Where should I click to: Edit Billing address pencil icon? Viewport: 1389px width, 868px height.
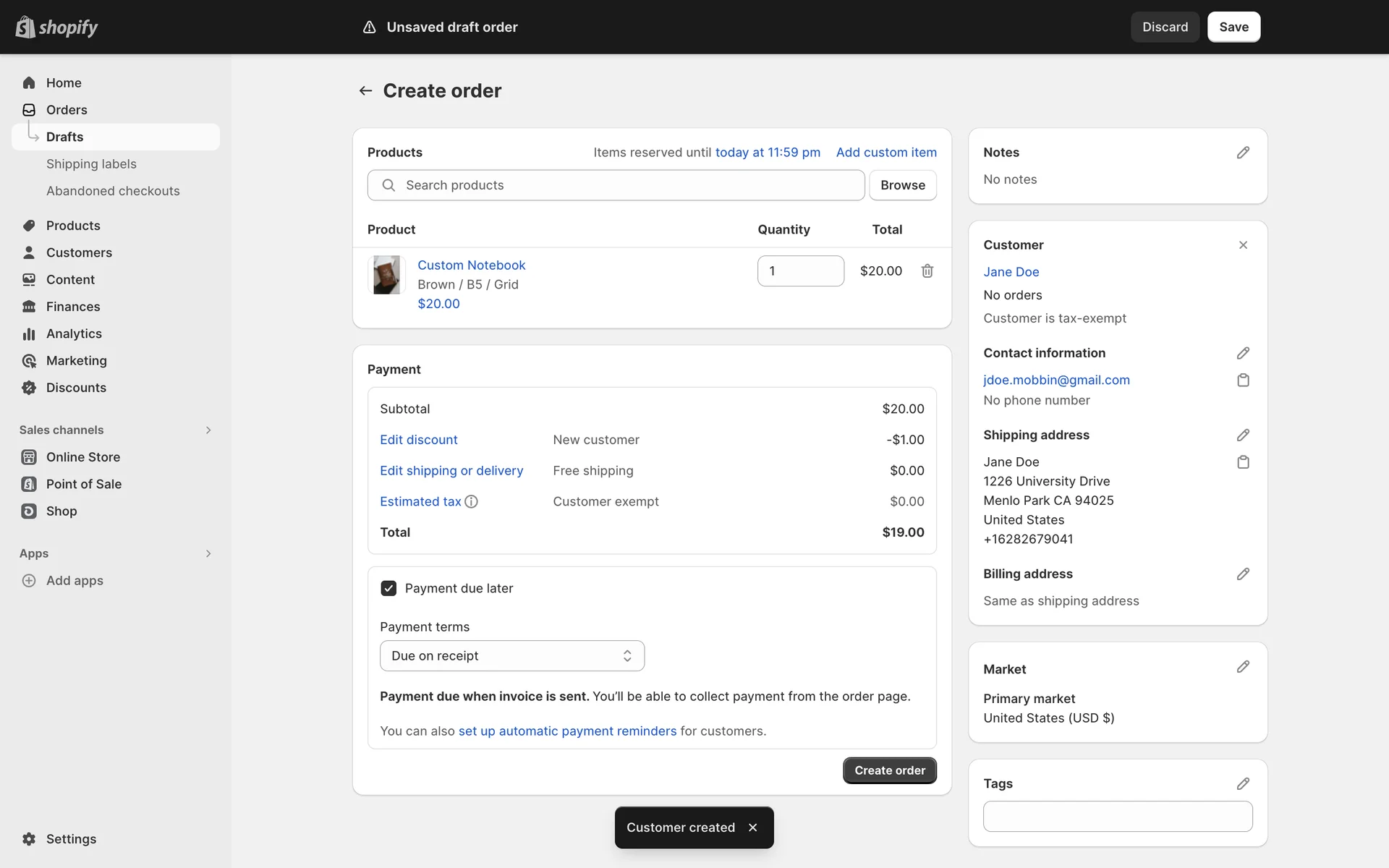1242,574
